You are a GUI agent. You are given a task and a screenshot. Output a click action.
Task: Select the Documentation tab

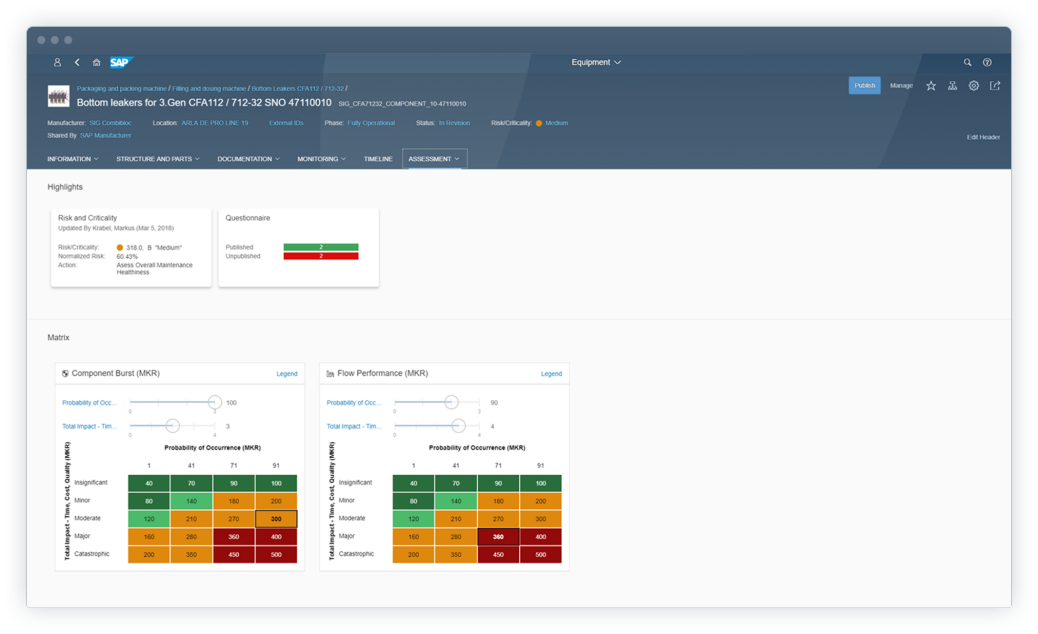(x=248, y=159)
